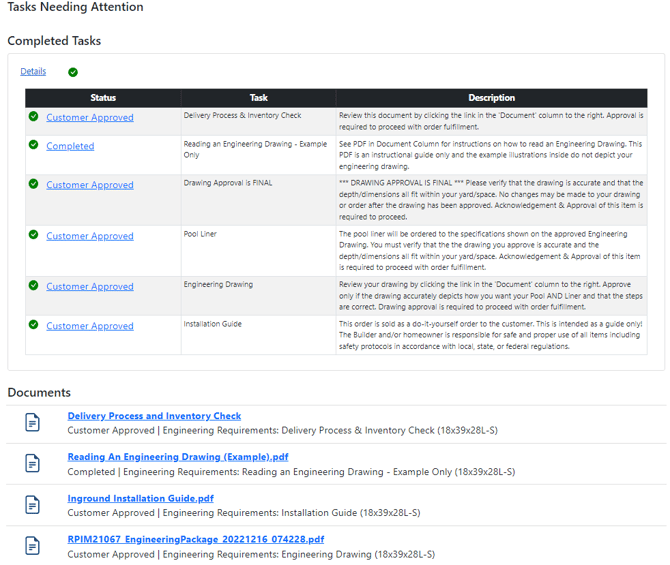670x565 pixels.
Task: Click green check icon in Pool Liner row
Action: pyautogui.click(x=34, y=235)
